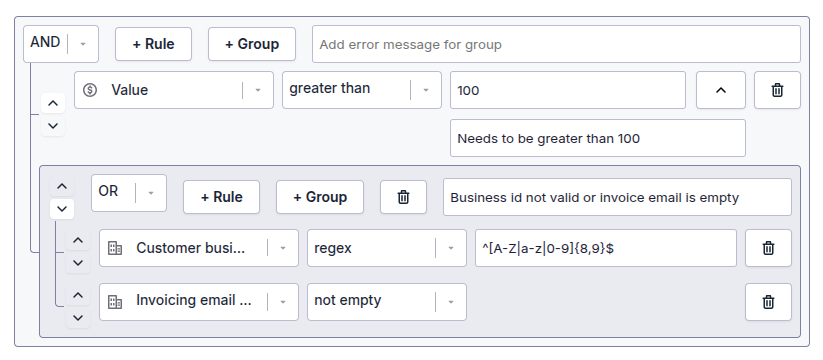Move the OR group down
This screenshot has width=823, height=360.
point(62,209)
